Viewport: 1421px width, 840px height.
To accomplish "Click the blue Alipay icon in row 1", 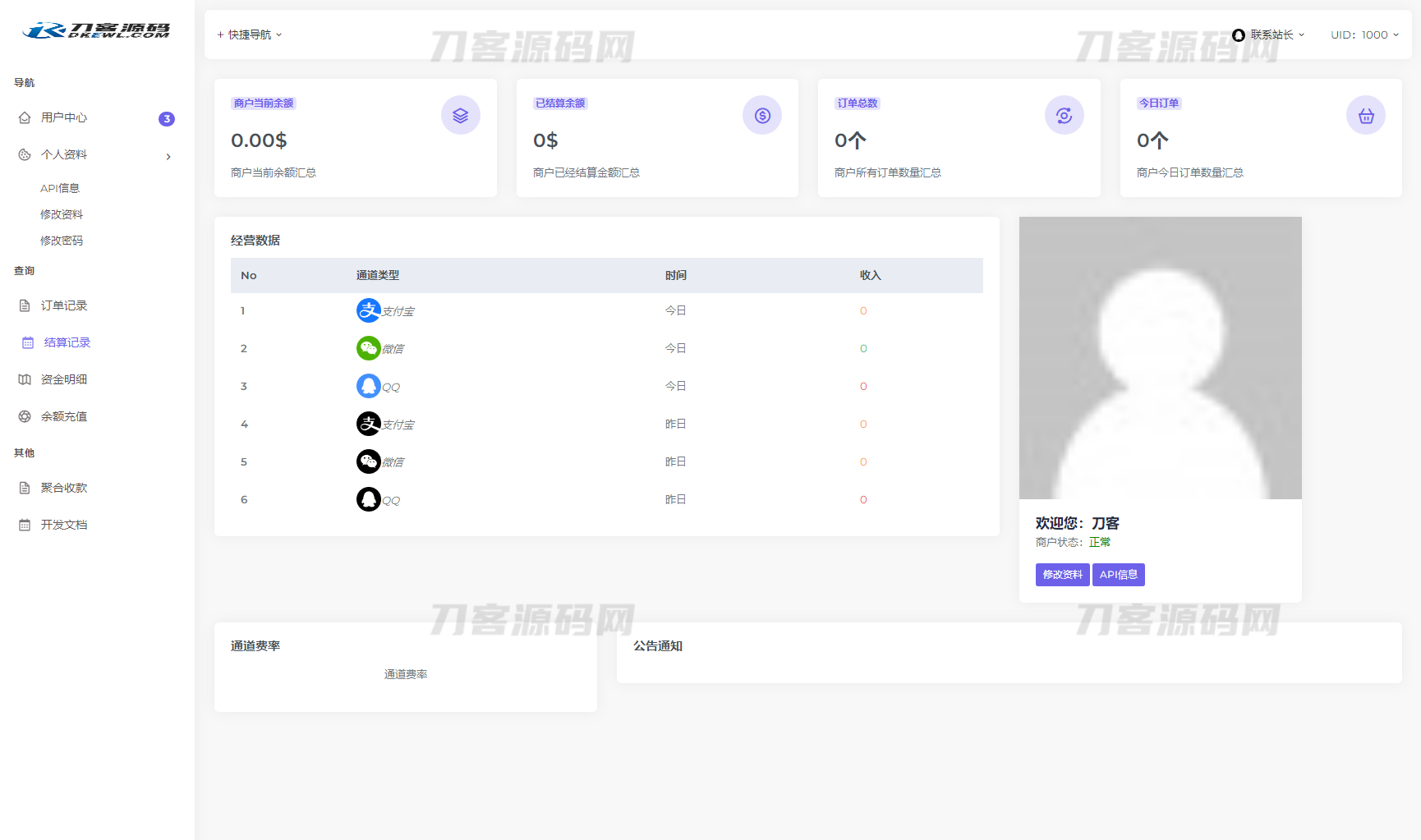I will (x=369, y=310).
